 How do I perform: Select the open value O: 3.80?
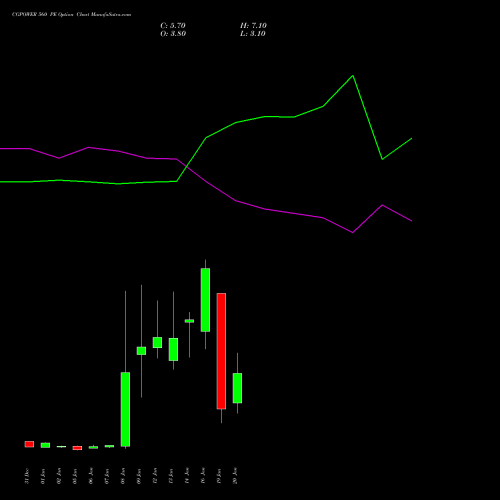(x=173, y=34)
